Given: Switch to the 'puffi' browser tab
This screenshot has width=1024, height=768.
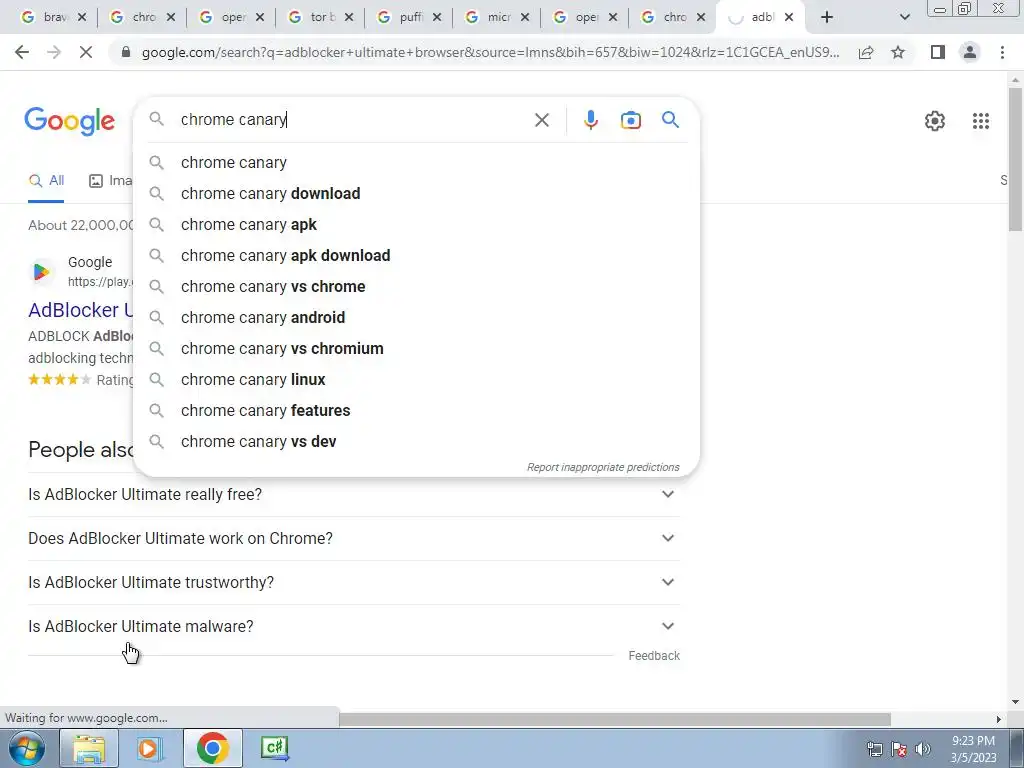Looking at the screenshot, I should pyautogui.click(x=409, y=18).
